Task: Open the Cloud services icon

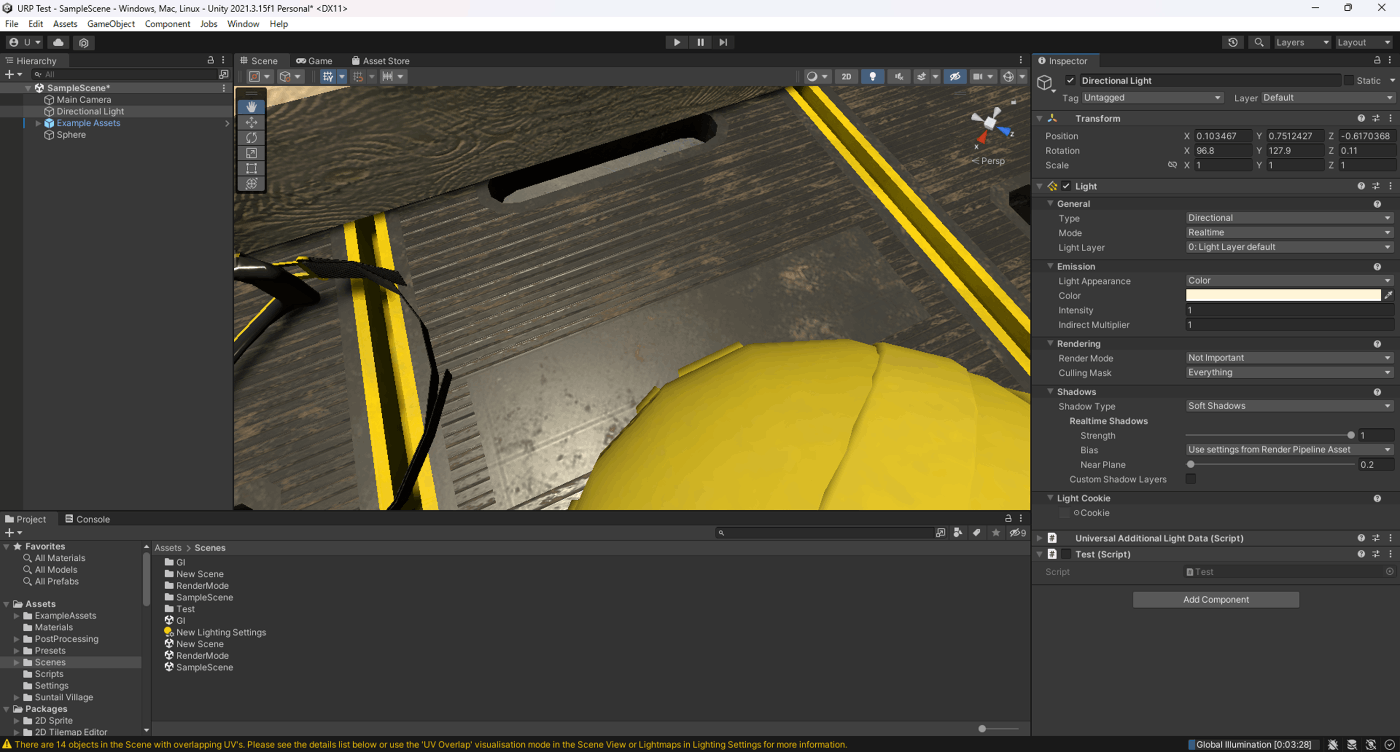Action: [x=59, y=43]
